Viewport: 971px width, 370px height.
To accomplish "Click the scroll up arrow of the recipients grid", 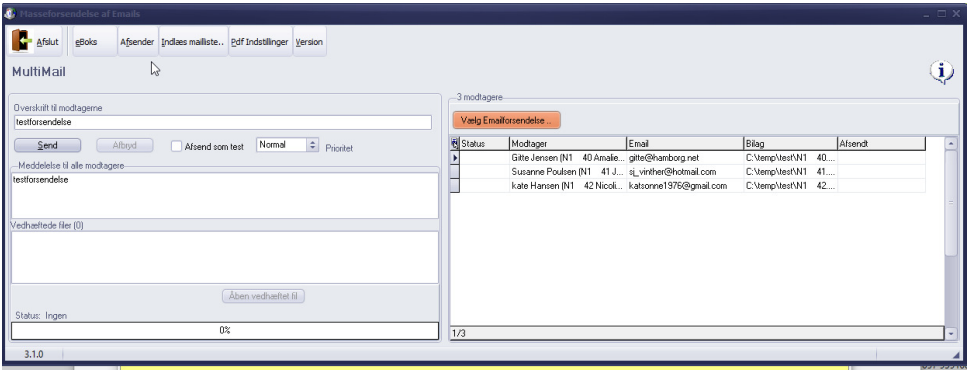I will pos(951,144).
